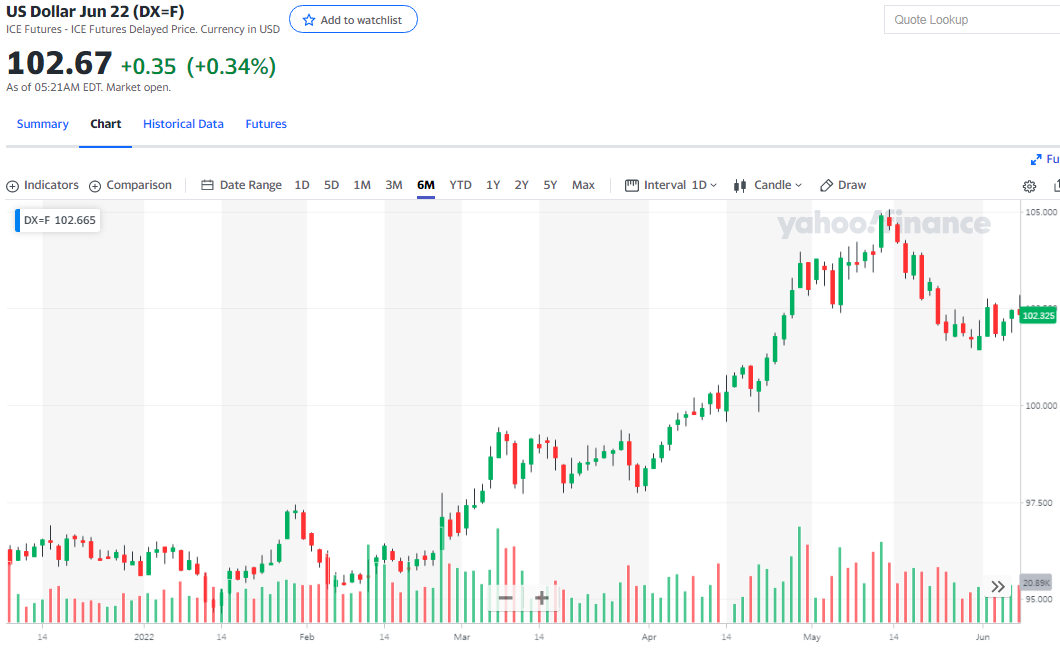The height and width of the screenshot is (651, 1060).
Task: Click the Apr date axis label
Action: tap(649, 637)
